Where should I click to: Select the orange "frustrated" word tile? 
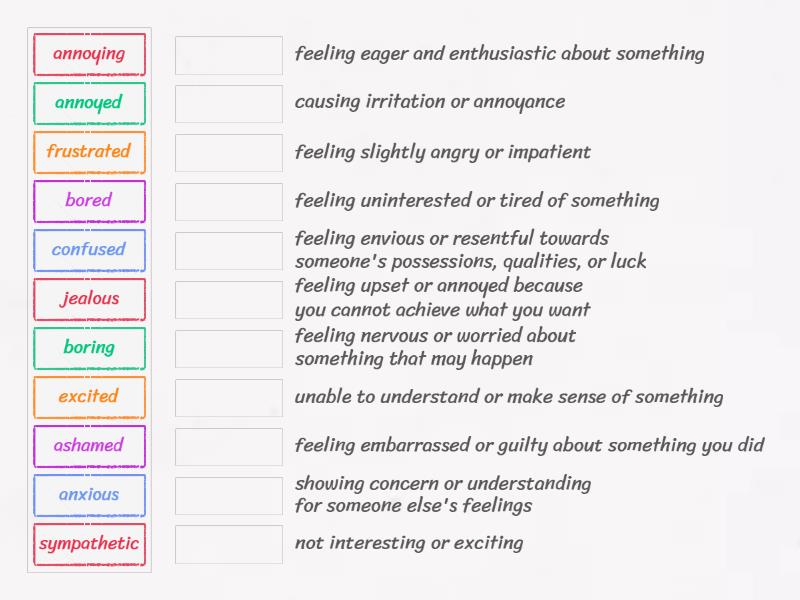coord(89,152)
